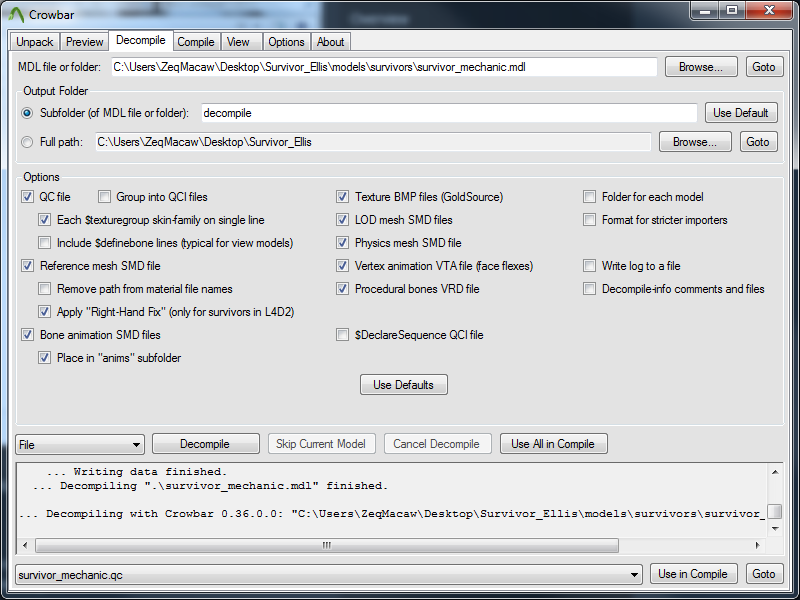Open the File mode dropdown
Image resolution: width=800 pixels, height=600 pixels.
click(80, 444)
